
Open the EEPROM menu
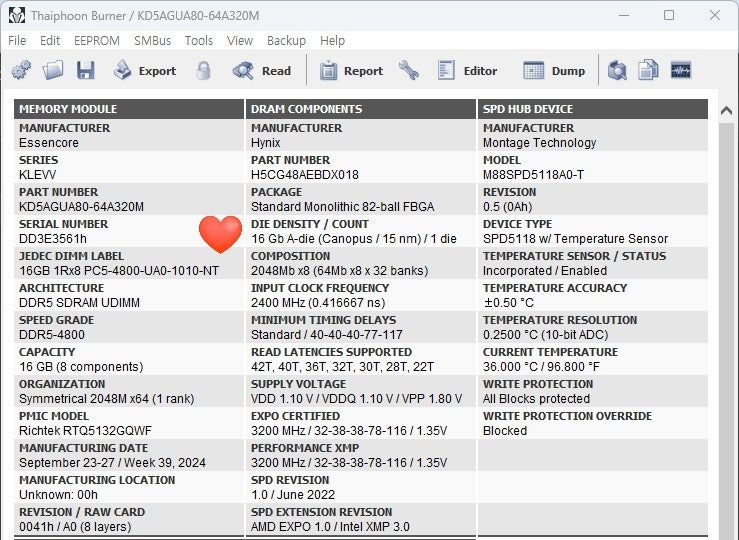(97, 41)
